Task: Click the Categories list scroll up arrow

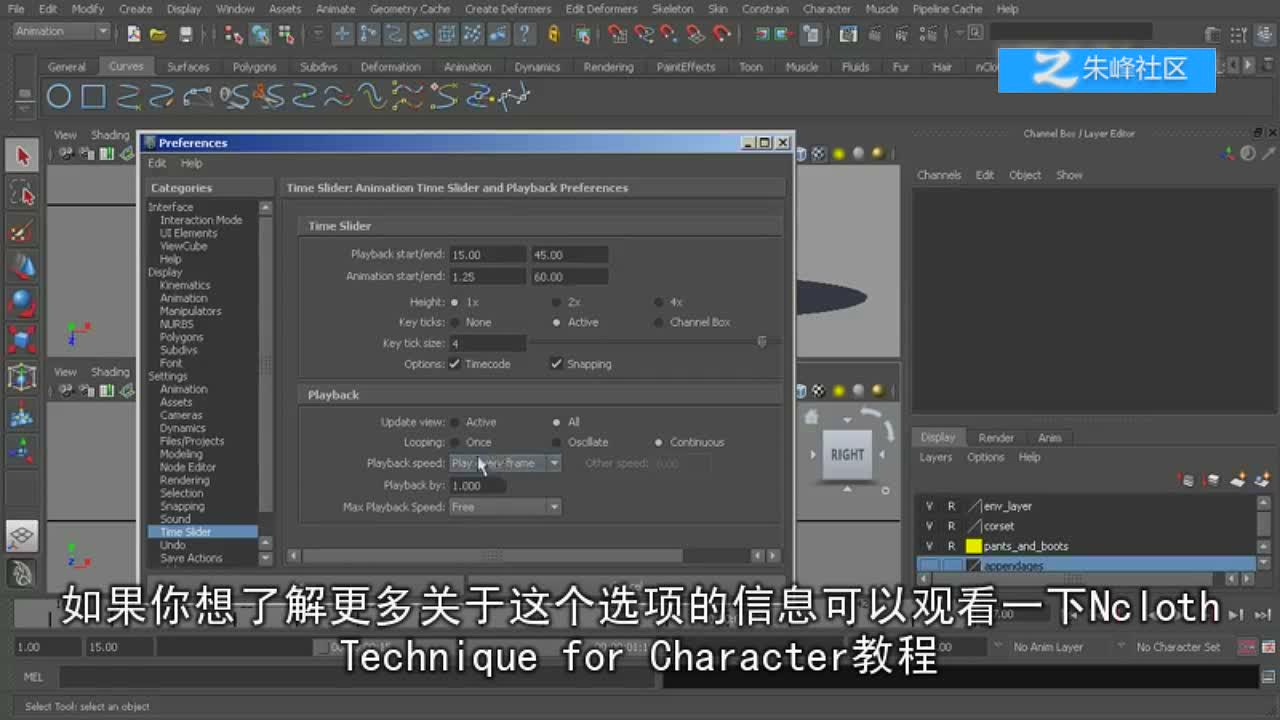Action: pos(265,208)
